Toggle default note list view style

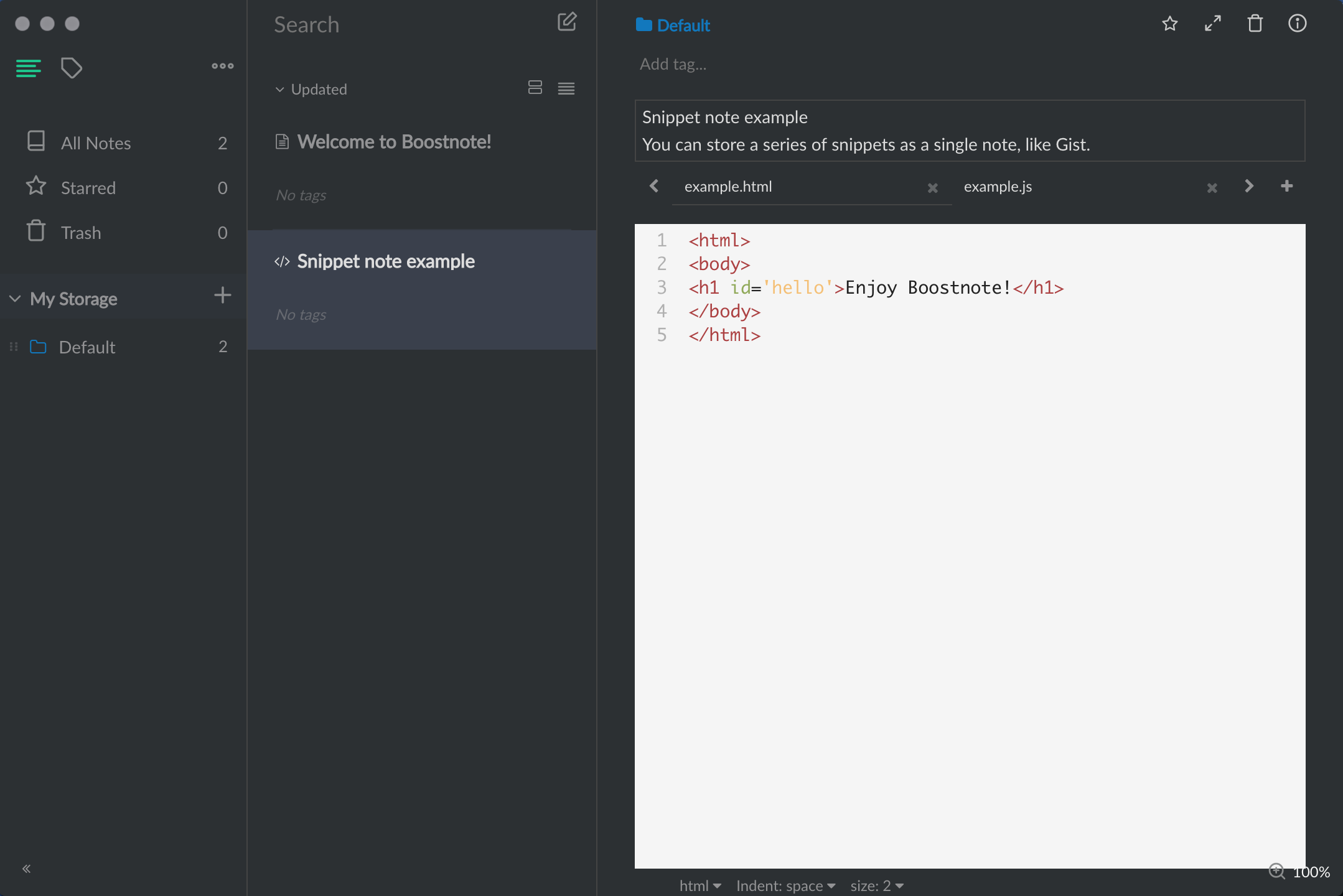tap(535, 88)
